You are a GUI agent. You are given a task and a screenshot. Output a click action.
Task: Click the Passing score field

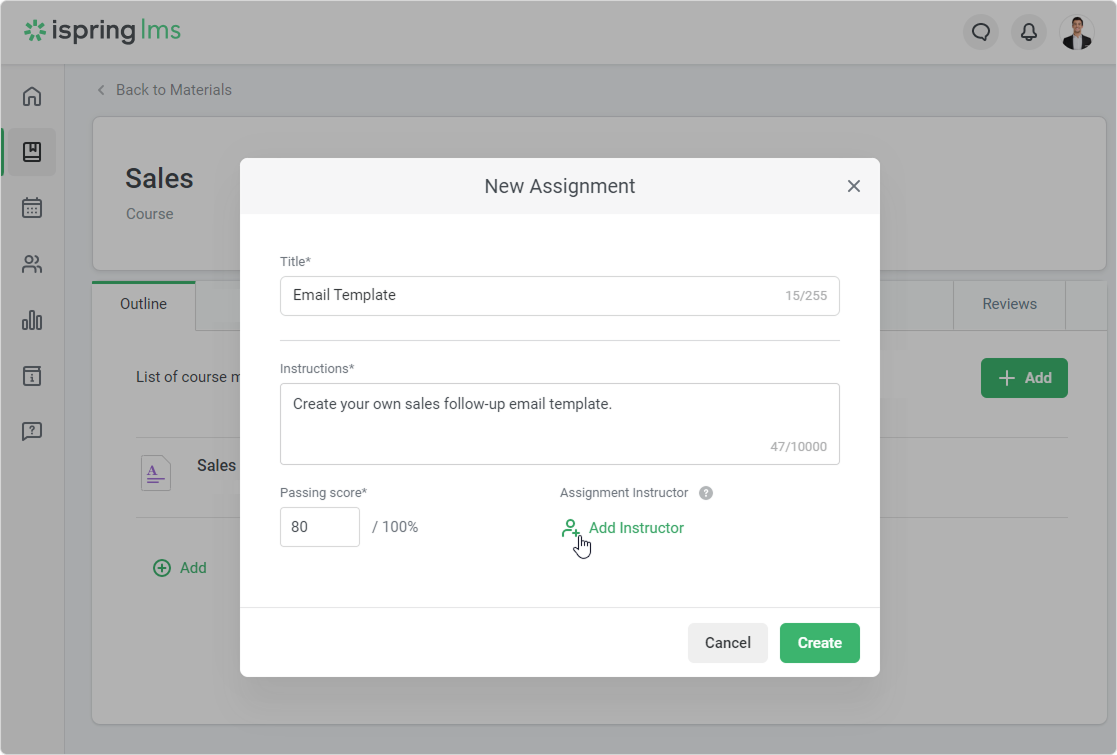[319, 527]
